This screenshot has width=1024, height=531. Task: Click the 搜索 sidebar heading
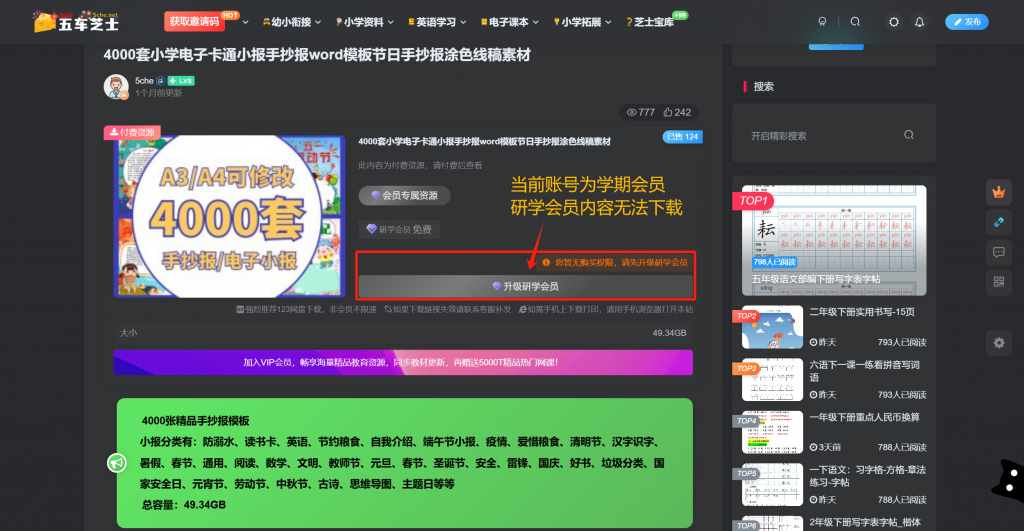click(x=763, y=86)
